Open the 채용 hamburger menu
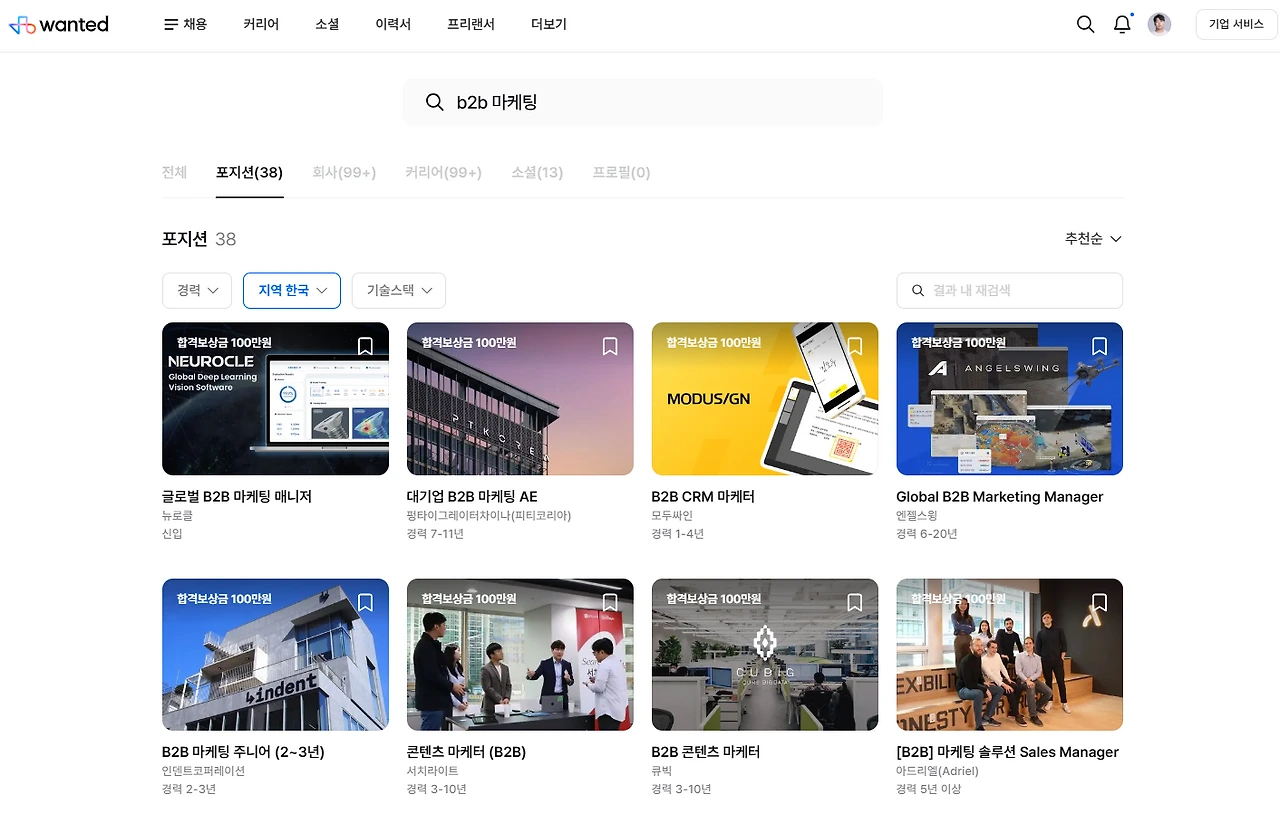Viewport: 1280px width, 814px height. coord(185,24)
